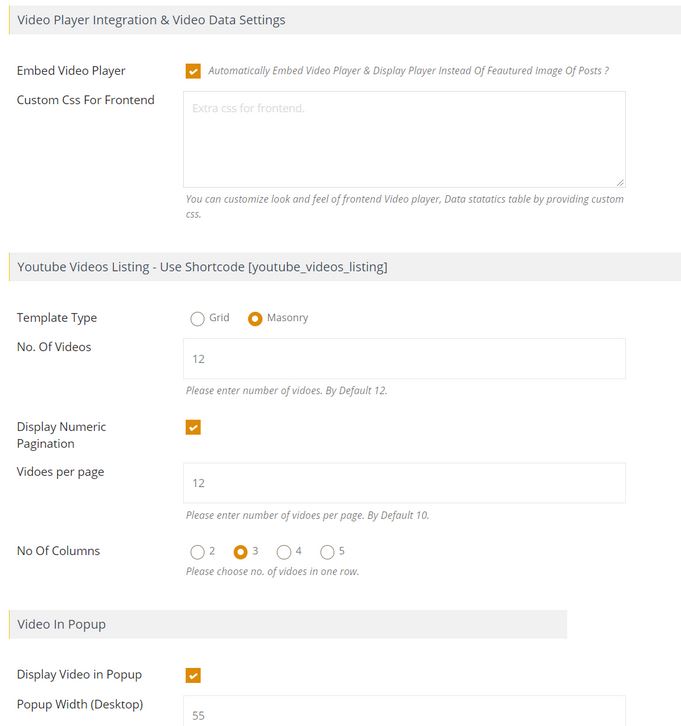Focus the No. Of Videos field
This screenshot has width=681, height=726.
(x=404, y=359)
